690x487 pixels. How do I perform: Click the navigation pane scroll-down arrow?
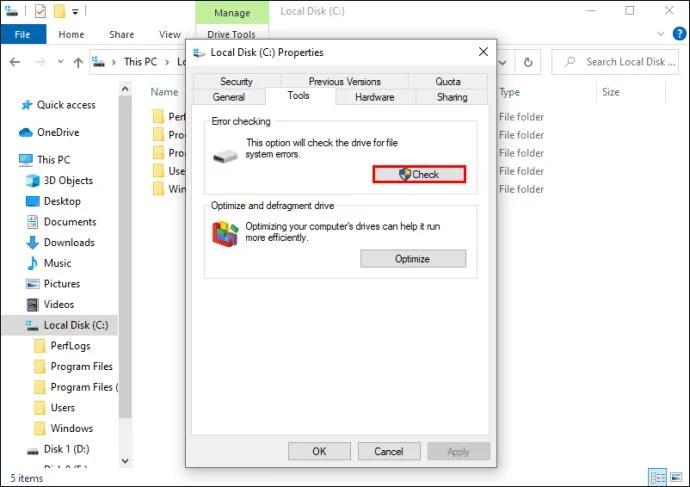[125, 461]
